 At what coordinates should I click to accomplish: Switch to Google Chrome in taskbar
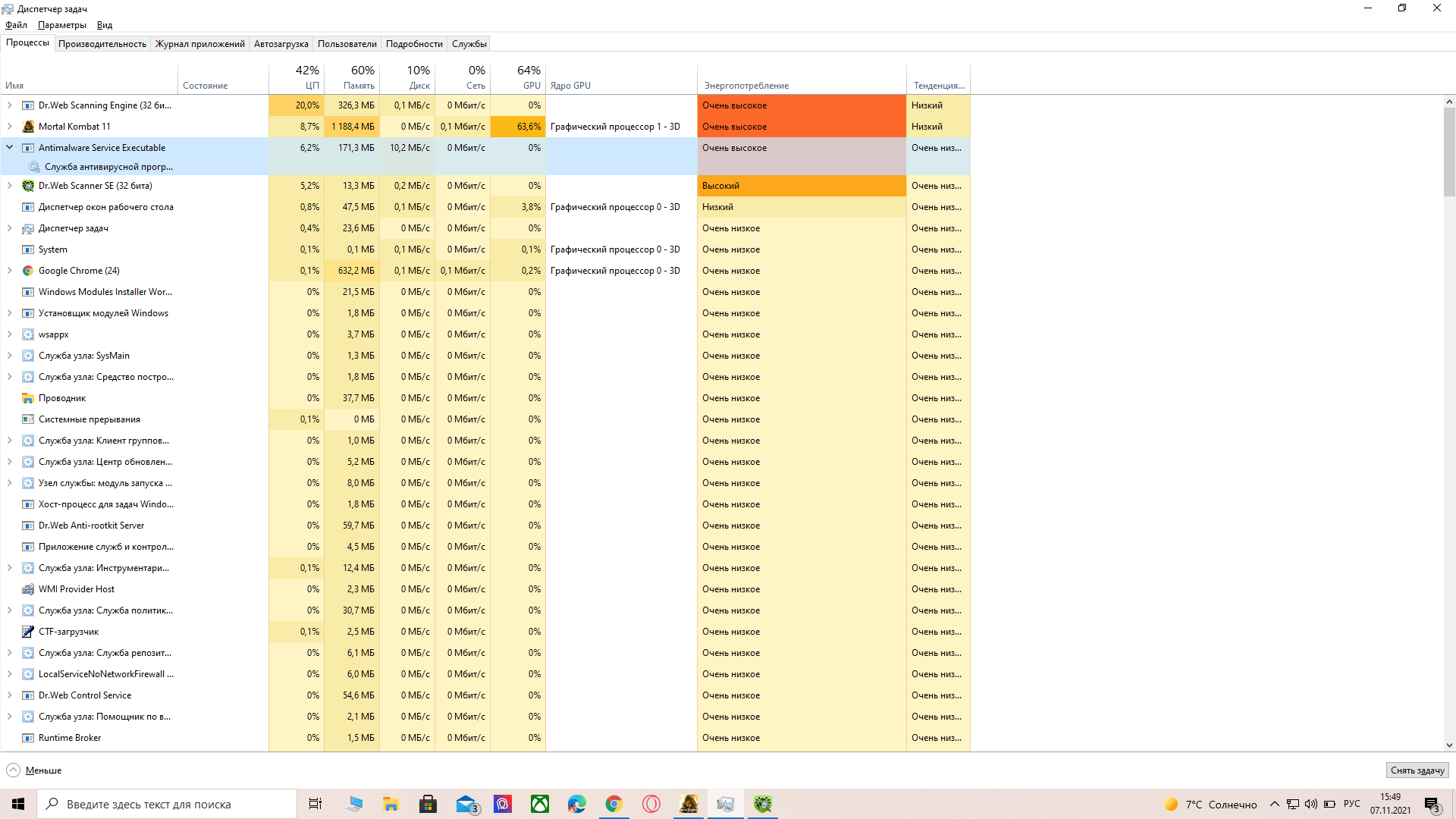coord(614,804)
